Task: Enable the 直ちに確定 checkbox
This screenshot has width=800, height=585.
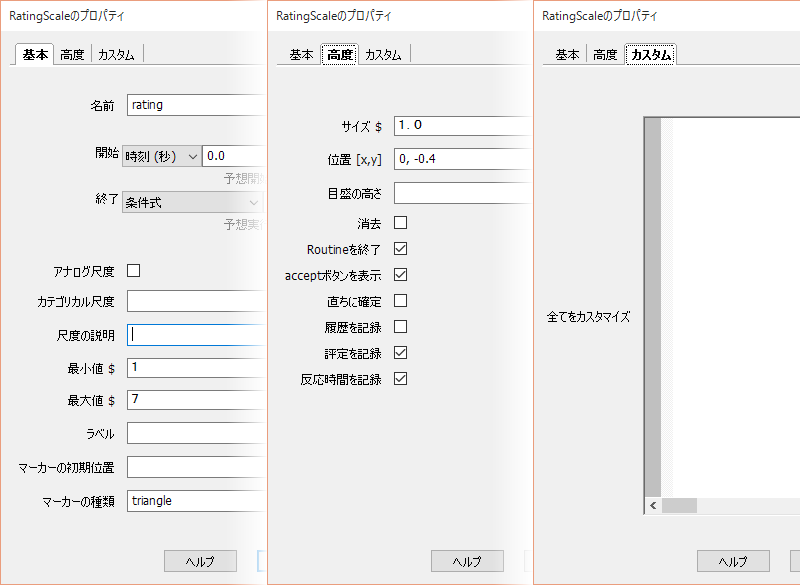Action: coord(401,301)
